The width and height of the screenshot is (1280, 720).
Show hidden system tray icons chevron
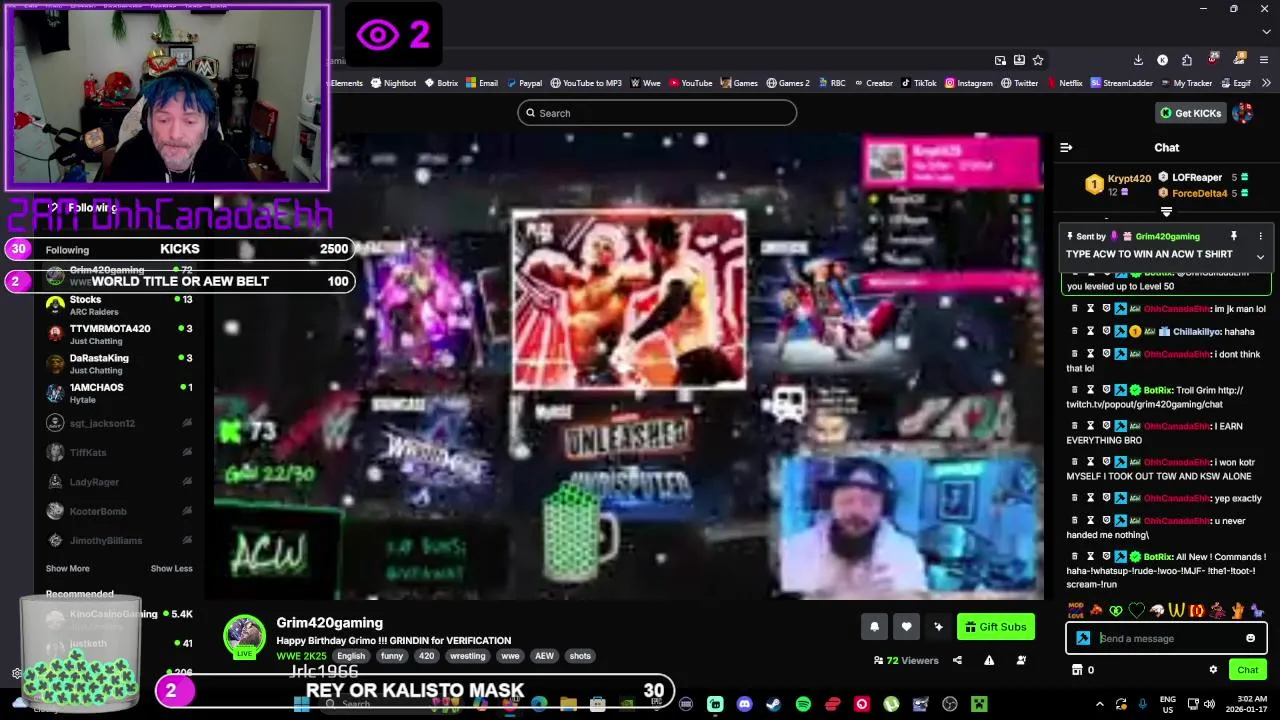1100,705
